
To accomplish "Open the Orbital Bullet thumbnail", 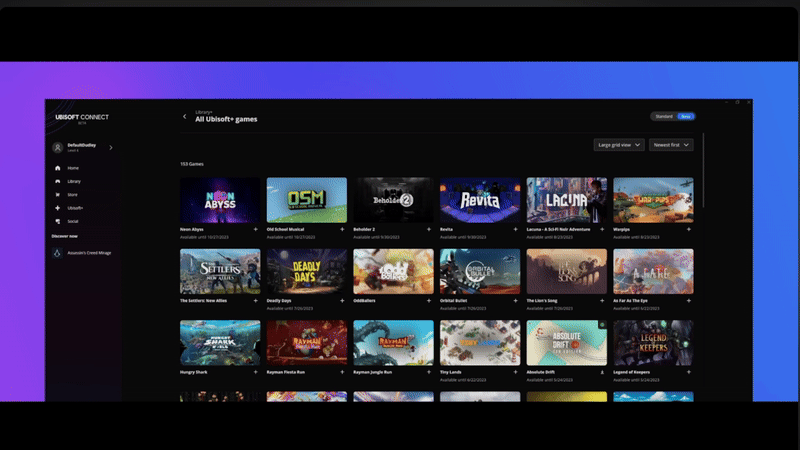I will point(480,271).
